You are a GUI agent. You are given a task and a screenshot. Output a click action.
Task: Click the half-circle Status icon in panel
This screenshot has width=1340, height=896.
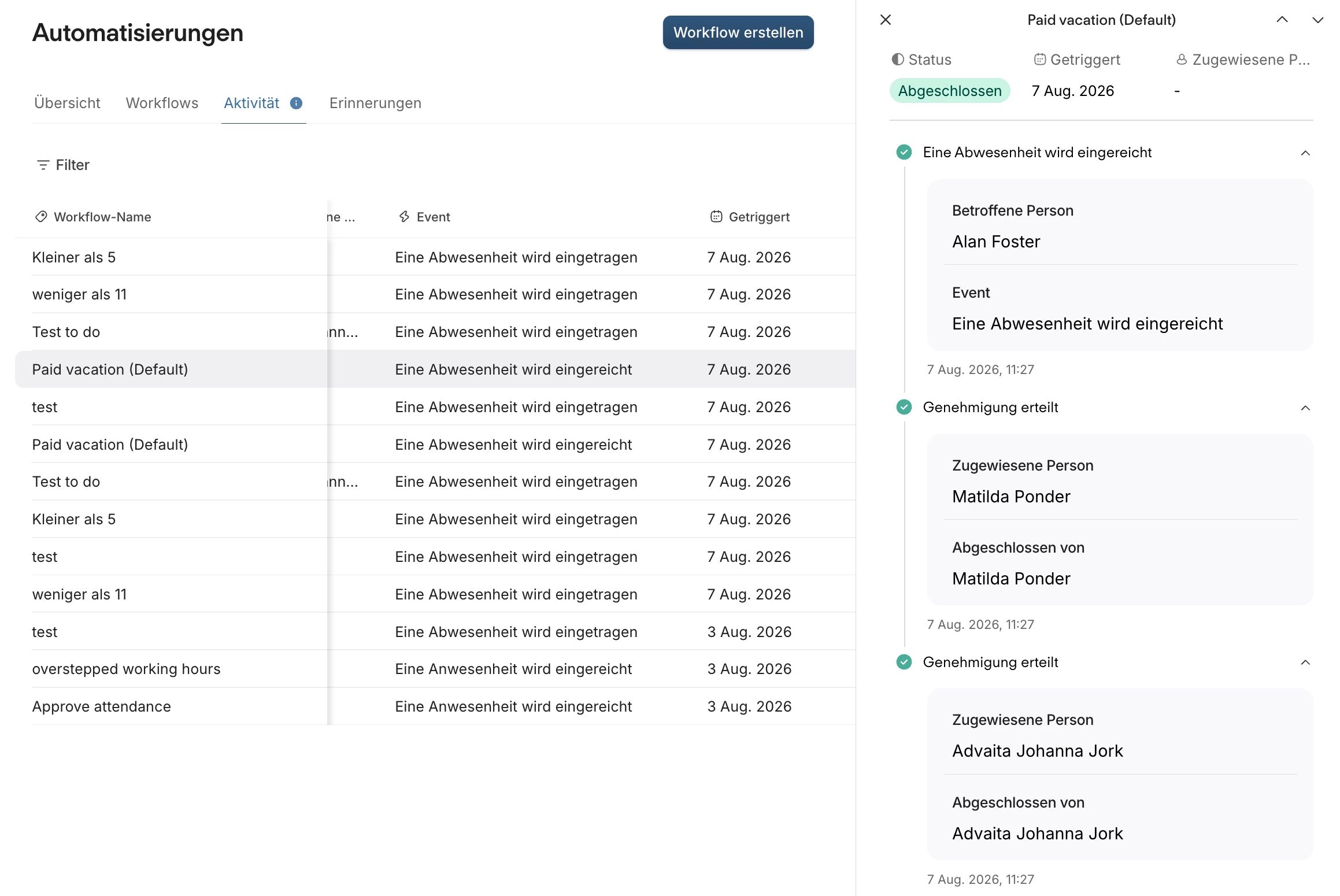point(898,60)
